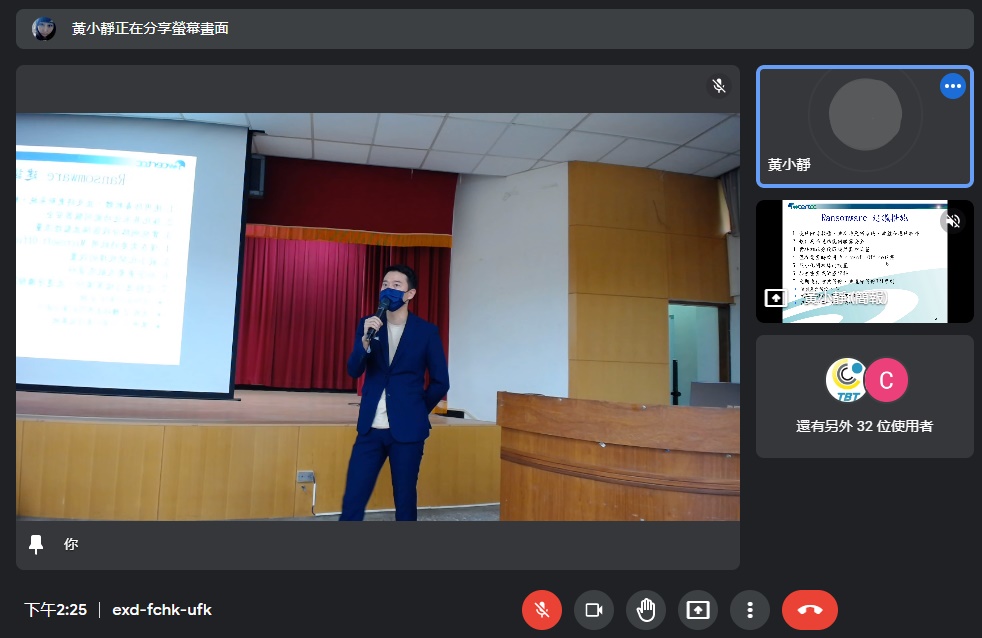Click the meeting code exd-fchk-ufk

coord(162,610)
